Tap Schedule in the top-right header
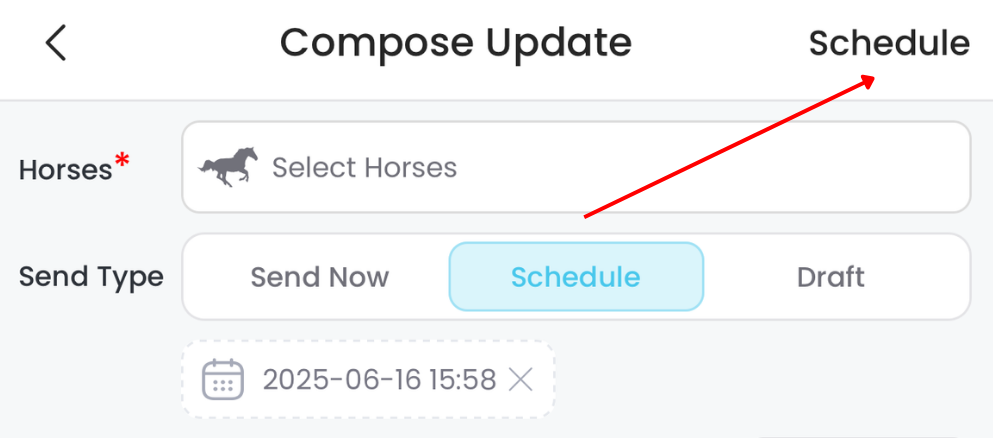 tap(889, 44)
